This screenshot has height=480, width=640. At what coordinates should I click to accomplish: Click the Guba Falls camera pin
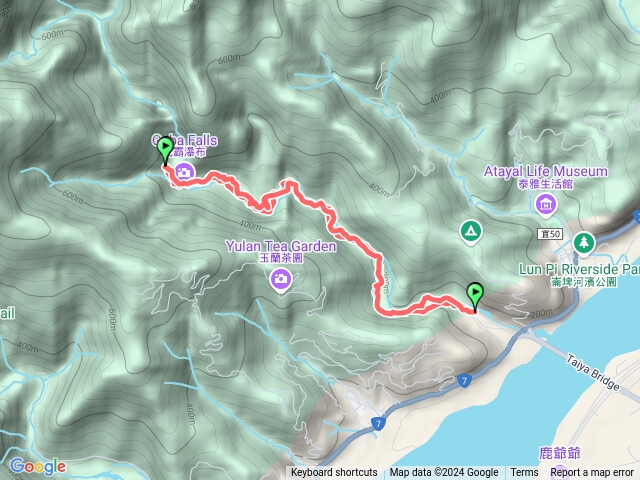point(184,172)
